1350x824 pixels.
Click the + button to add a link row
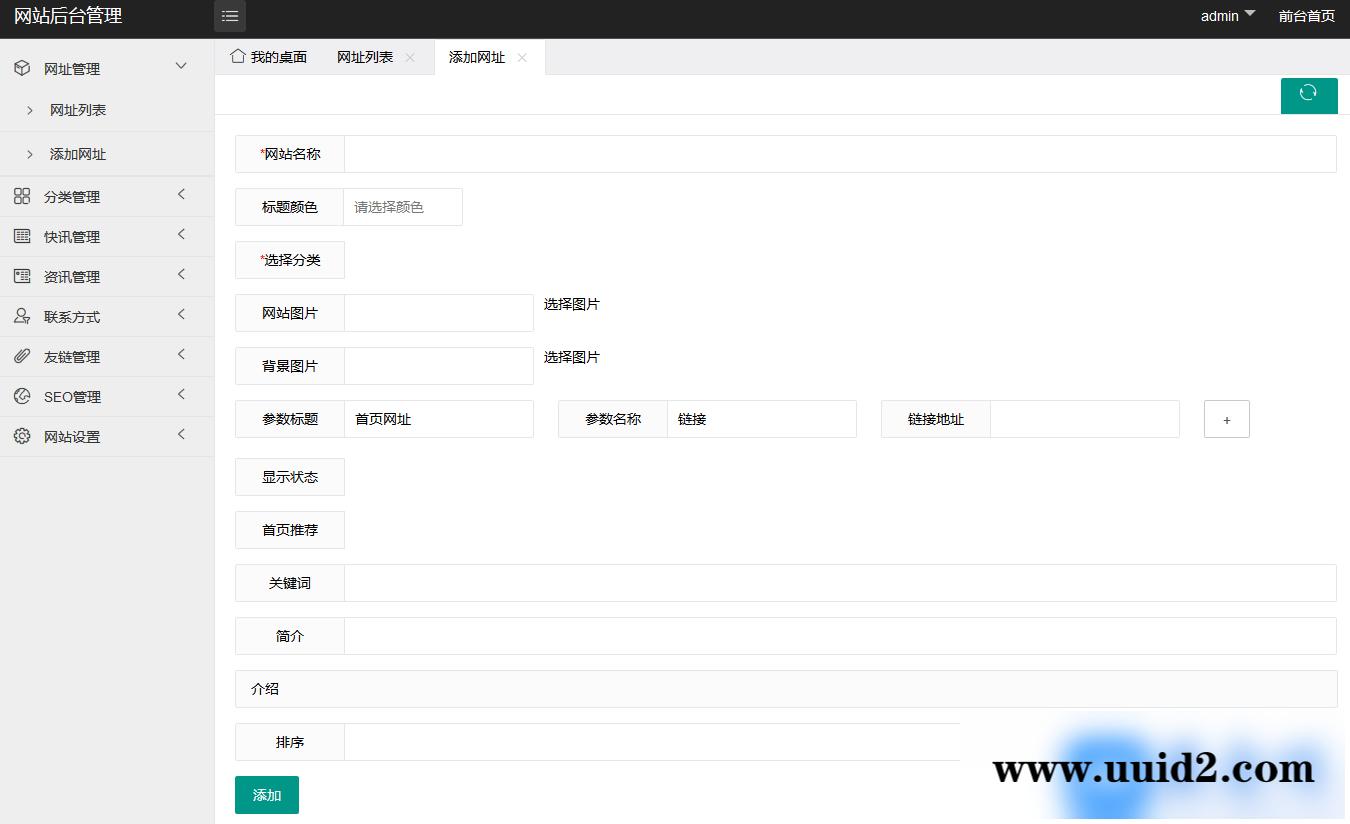[x=1226, y=419]
